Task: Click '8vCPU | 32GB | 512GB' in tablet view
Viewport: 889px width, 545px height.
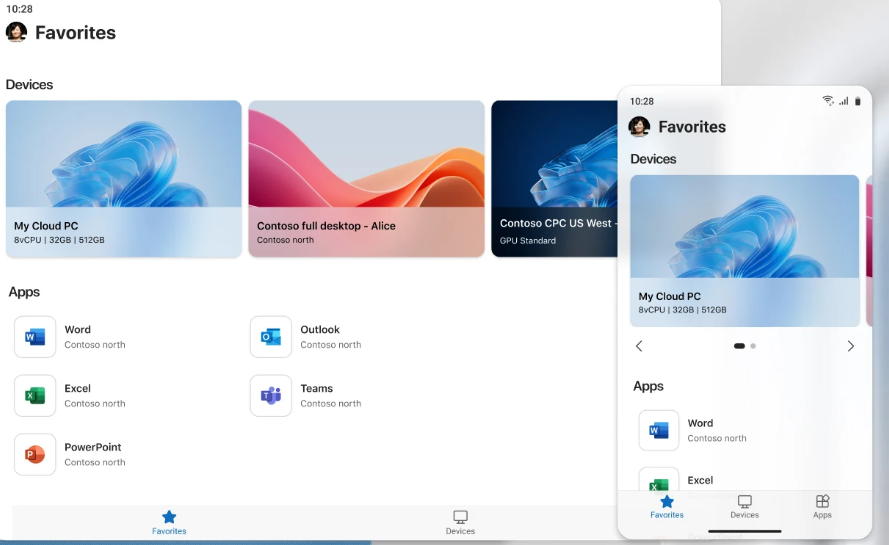Action: point(60,240)
